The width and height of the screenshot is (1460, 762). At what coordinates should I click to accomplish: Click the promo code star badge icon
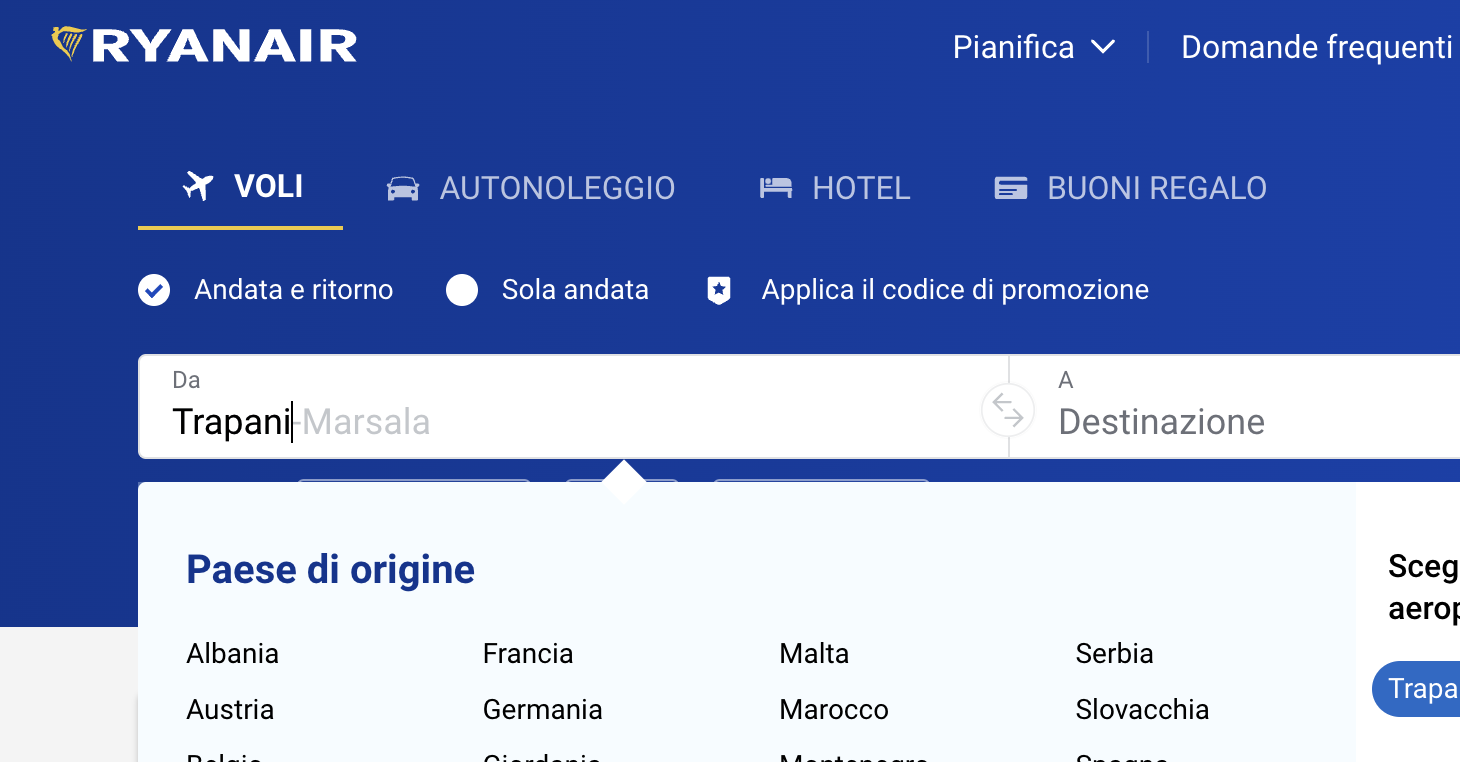718,289
